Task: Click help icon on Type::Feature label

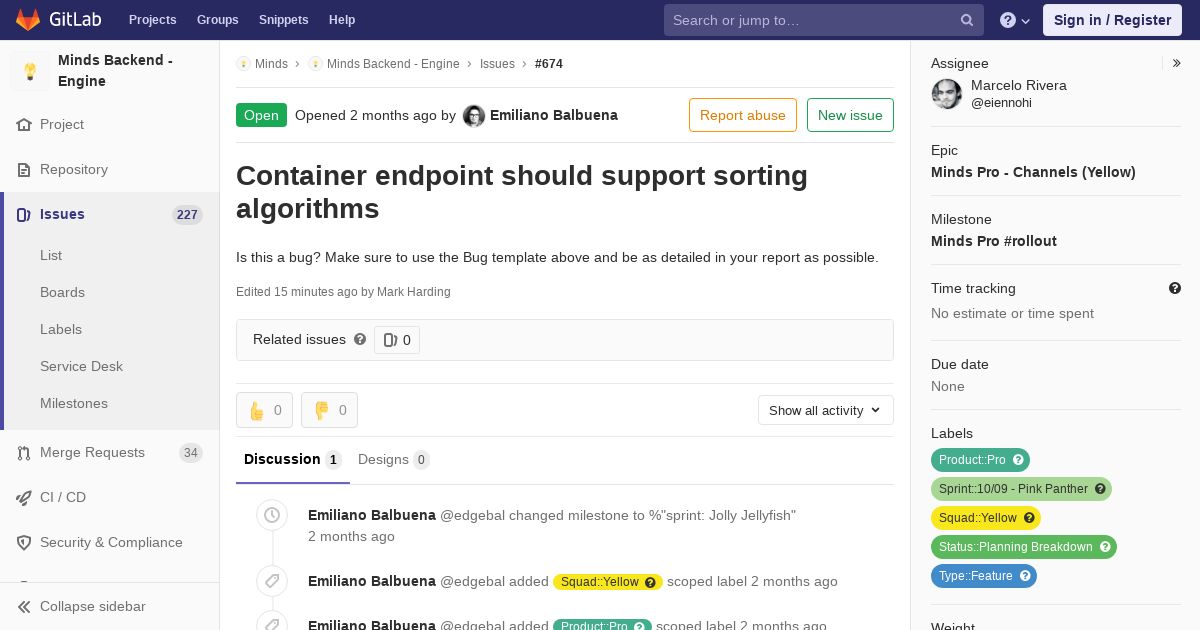Action: [1025, 576]
